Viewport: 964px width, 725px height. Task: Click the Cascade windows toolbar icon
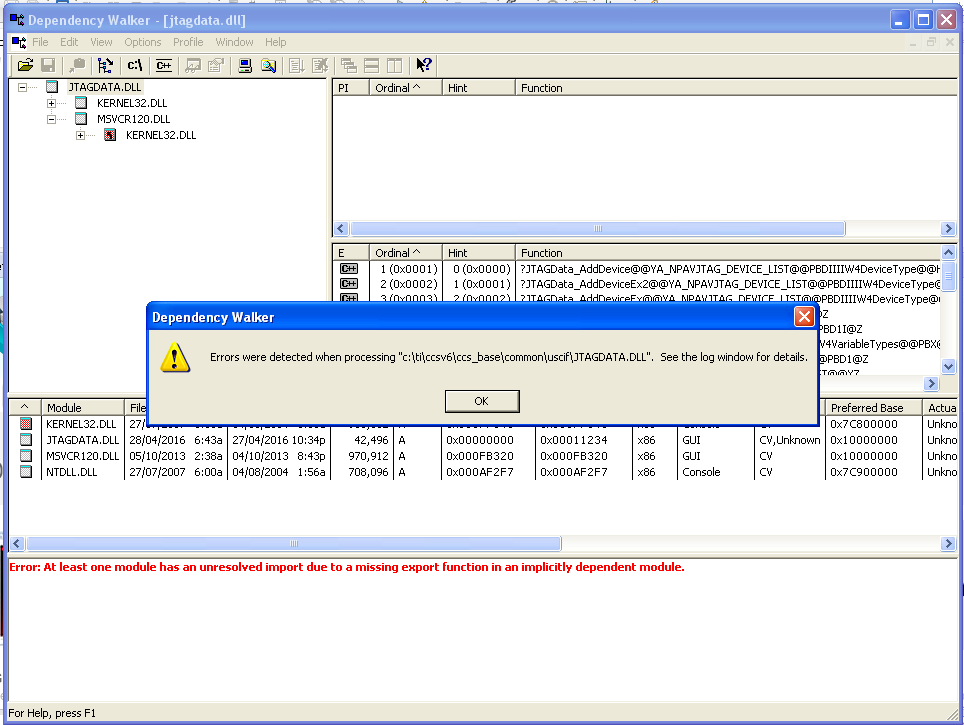[349, 65]
